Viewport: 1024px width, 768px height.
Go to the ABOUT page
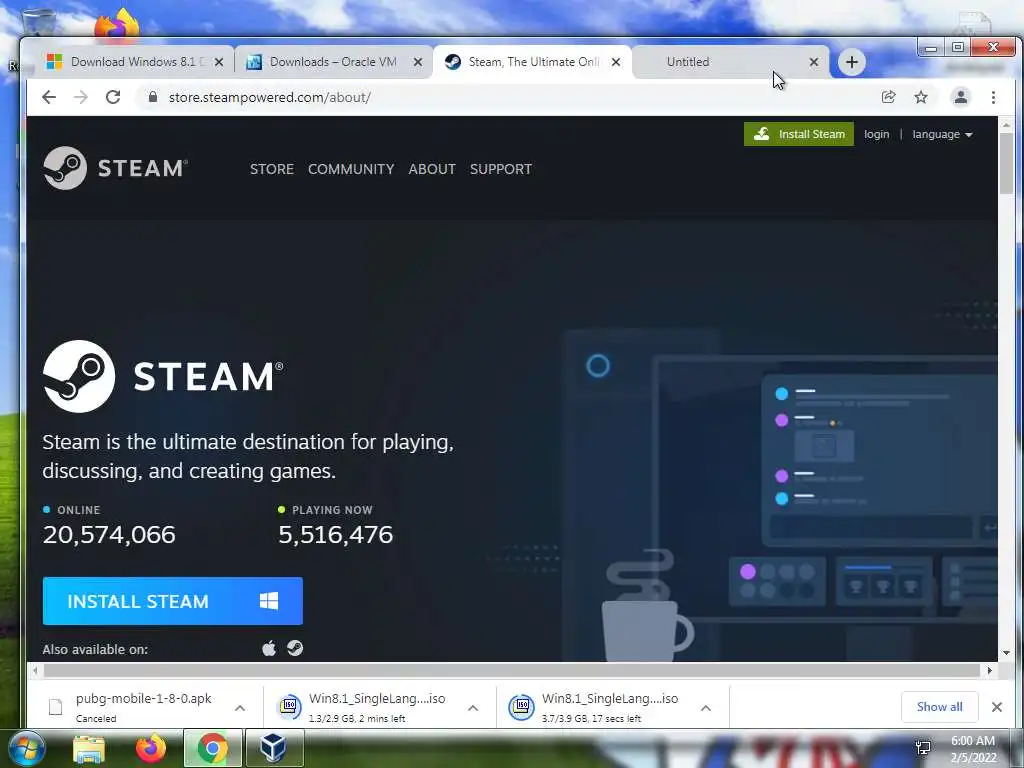(x=432, y=169)
